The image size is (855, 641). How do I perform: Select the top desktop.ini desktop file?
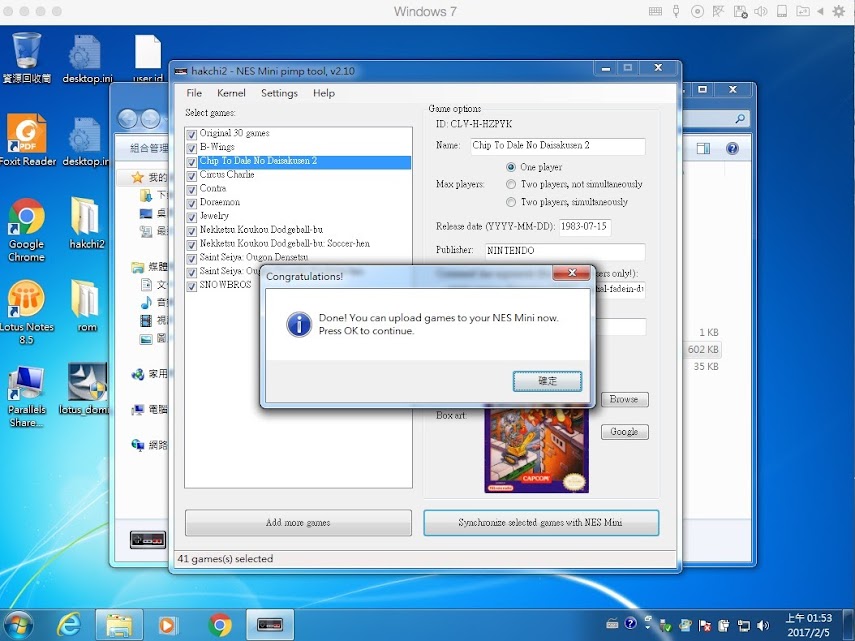coord(86,57)
